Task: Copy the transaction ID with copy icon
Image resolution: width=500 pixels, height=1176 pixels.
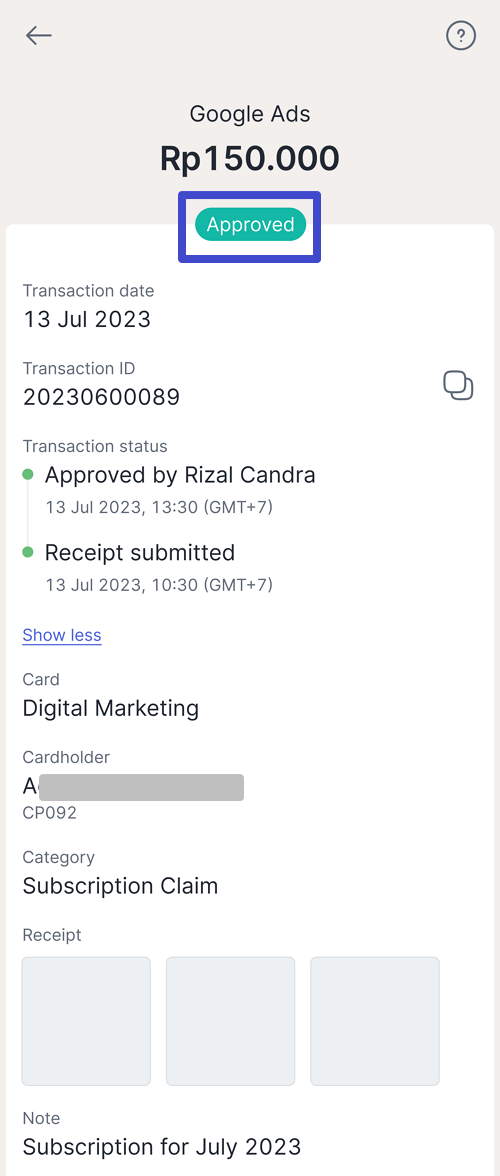Action: click(458, 386)
